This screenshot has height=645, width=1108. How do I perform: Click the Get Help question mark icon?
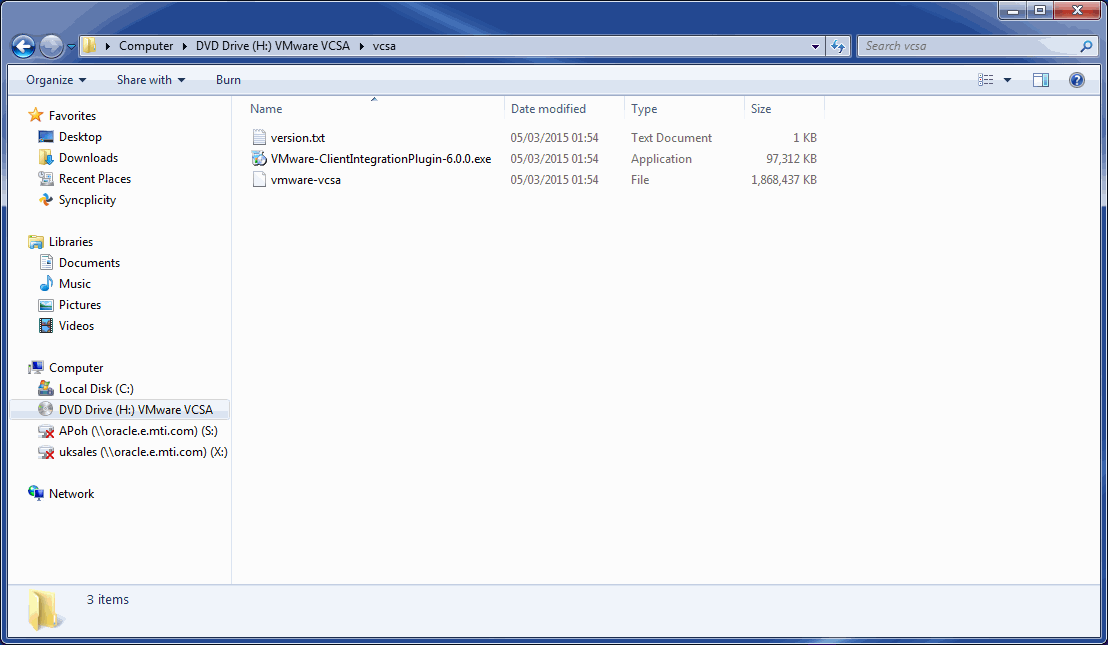[x=1077, y=80]
